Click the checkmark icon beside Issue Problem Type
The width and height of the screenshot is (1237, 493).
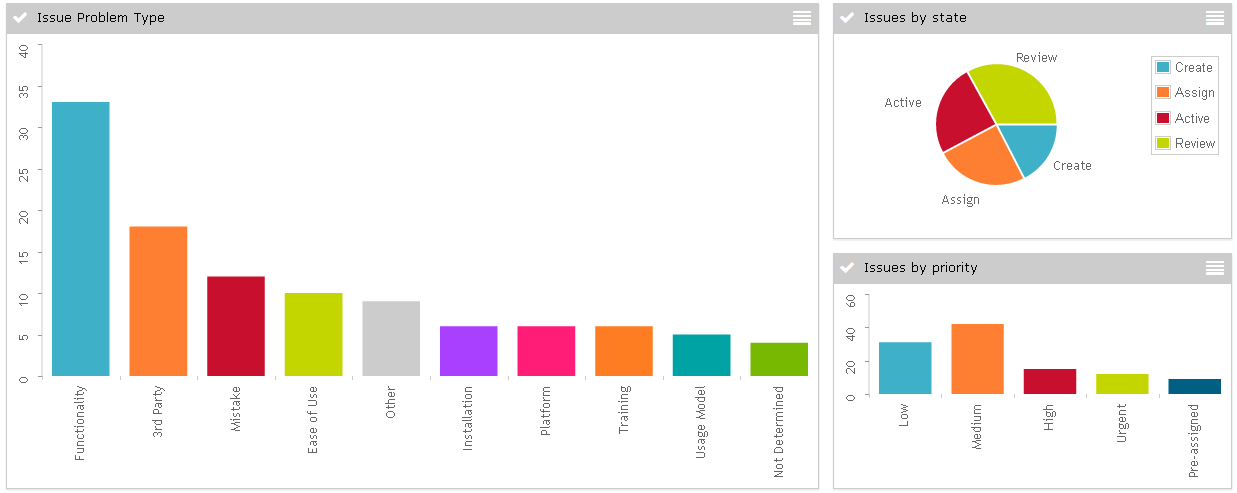20,18
